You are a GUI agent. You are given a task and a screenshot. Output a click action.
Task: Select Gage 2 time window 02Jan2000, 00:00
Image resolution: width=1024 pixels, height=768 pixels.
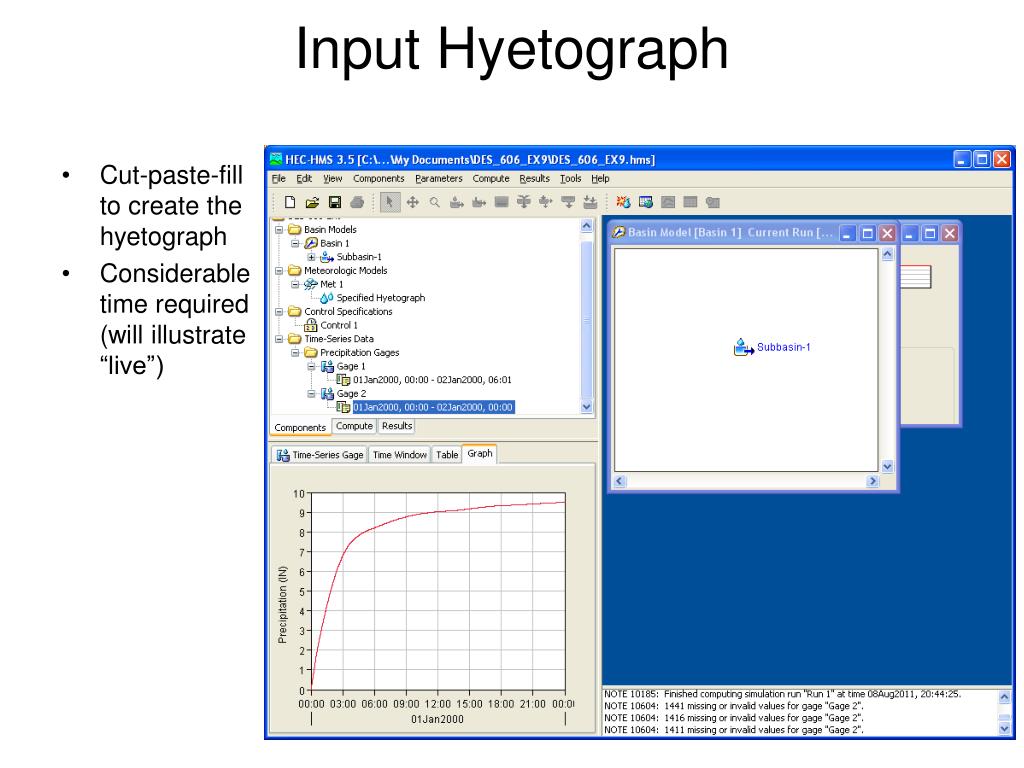pos(434,408)
